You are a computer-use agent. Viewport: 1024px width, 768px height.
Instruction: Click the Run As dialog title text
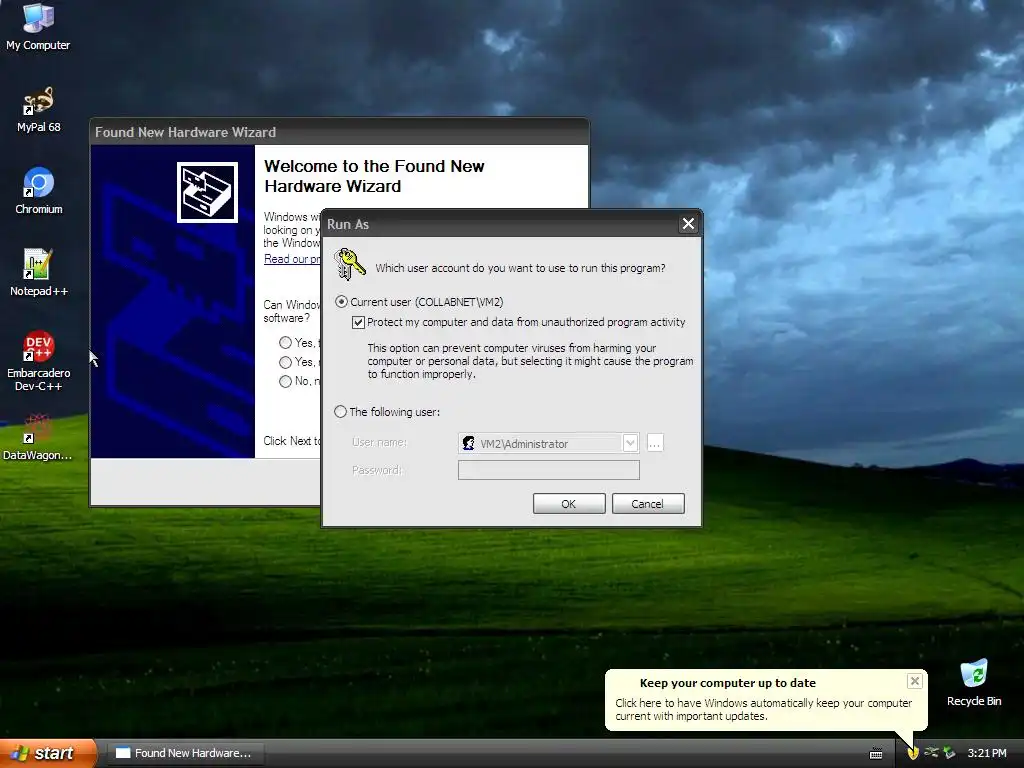[x=348, y=224]
